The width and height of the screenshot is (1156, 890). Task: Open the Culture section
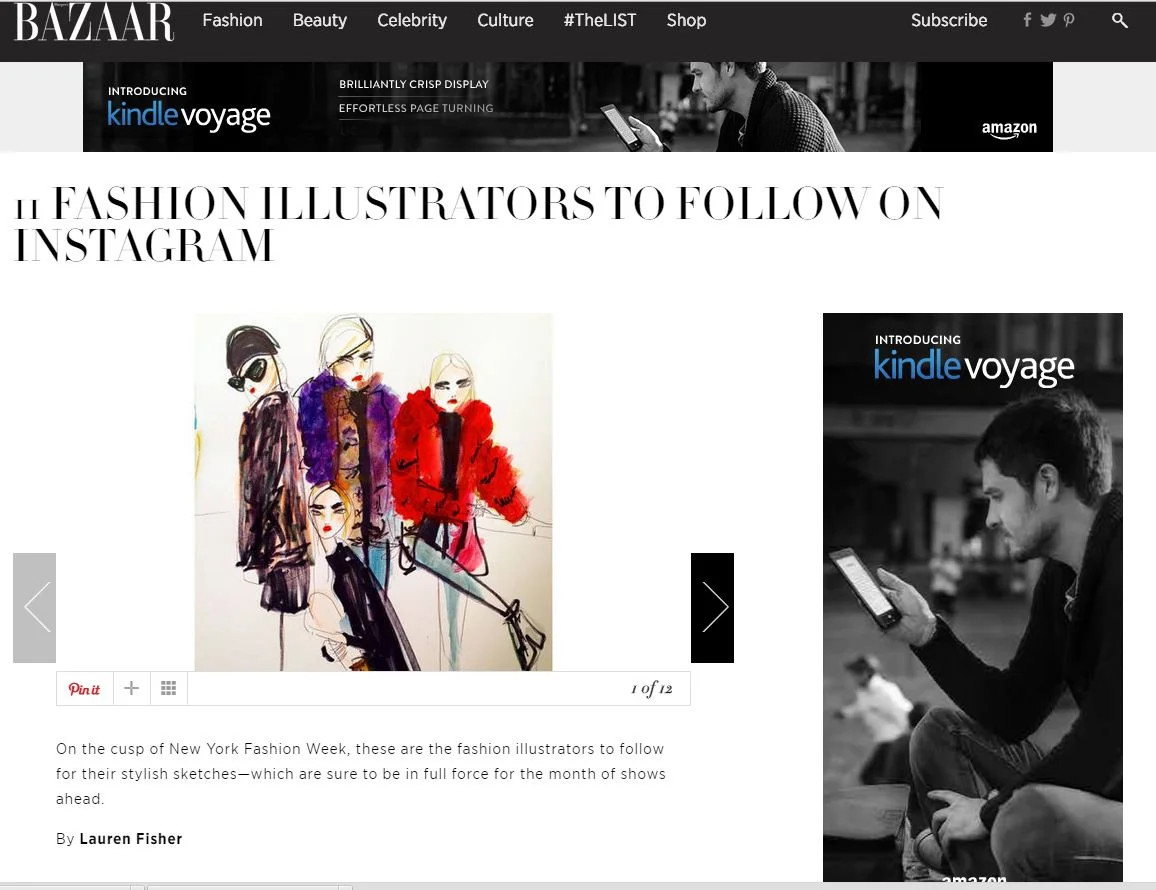[505, 21]
